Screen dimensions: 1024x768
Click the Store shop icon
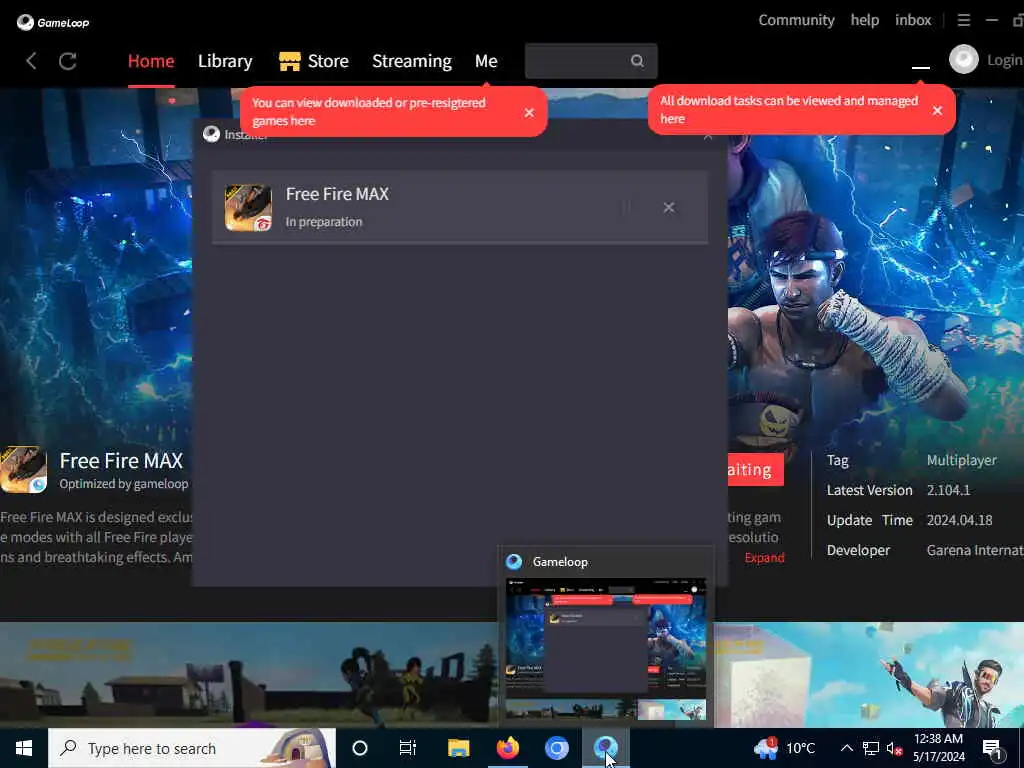coord(289,61)
